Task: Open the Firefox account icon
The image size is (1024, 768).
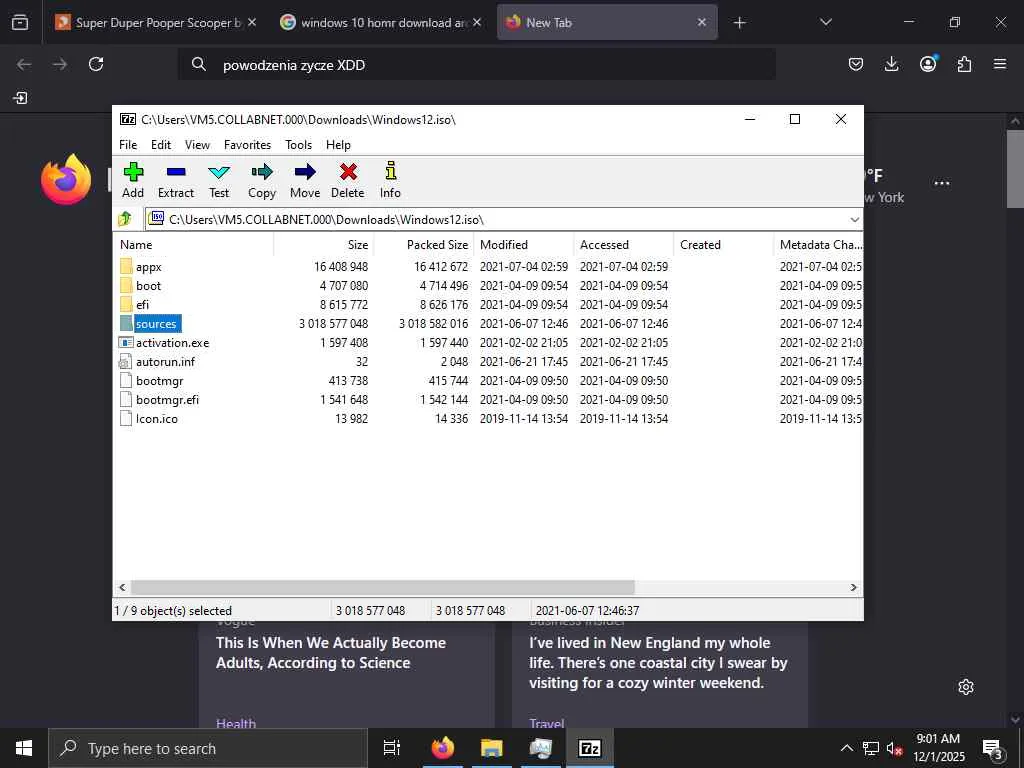Action: [x=928, y=63]
